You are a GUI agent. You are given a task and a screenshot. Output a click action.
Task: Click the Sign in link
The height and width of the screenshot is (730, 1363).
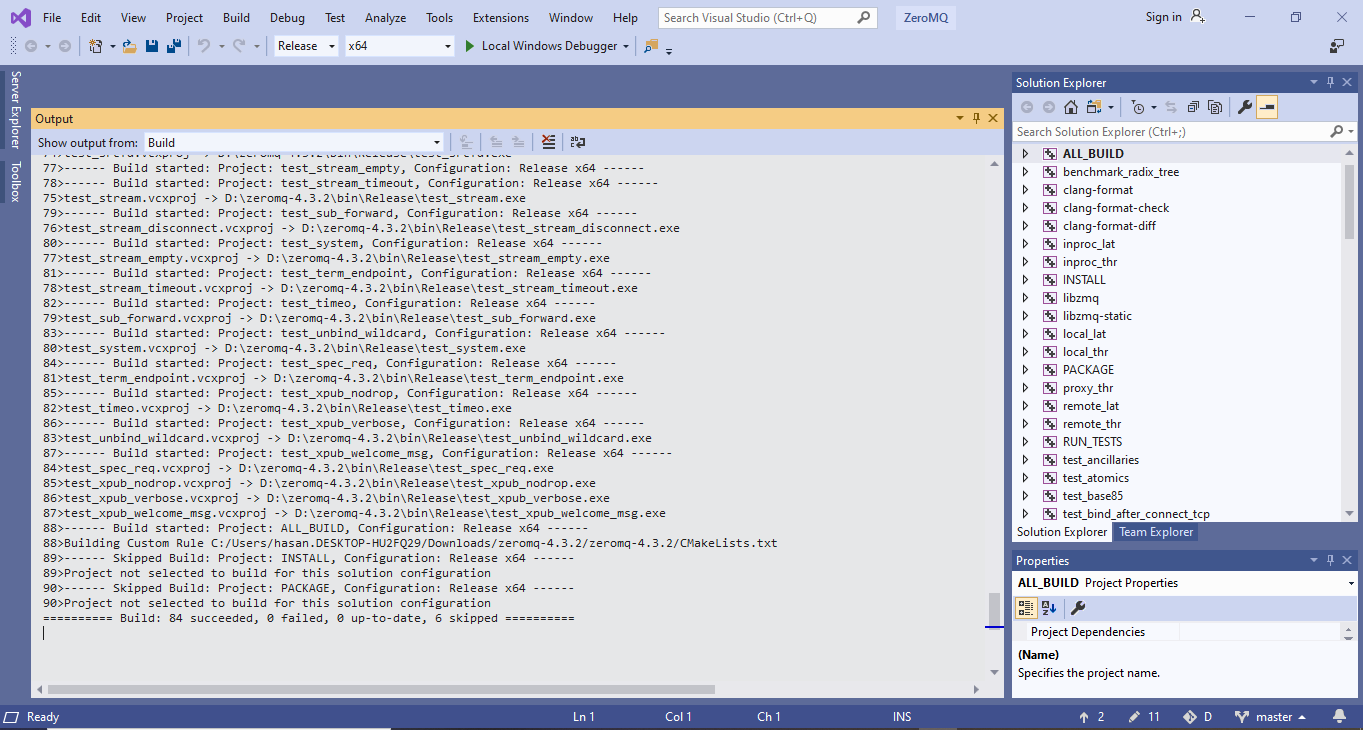pyautogui.click(x=1161, y=17)
